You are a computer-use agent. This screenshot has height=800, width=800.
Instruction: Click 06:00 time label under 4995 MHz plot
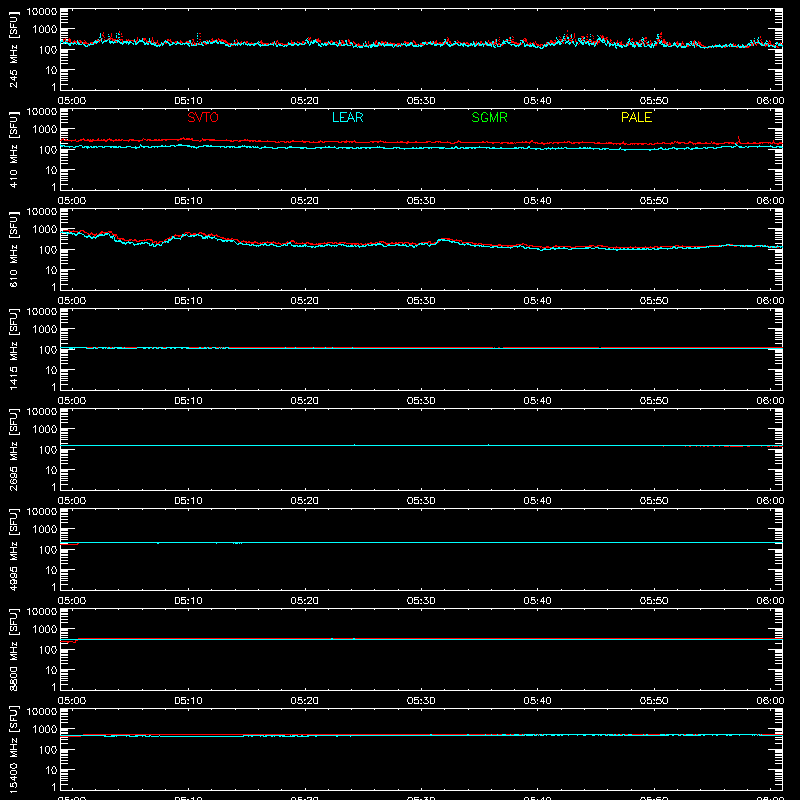pos(770,601)
